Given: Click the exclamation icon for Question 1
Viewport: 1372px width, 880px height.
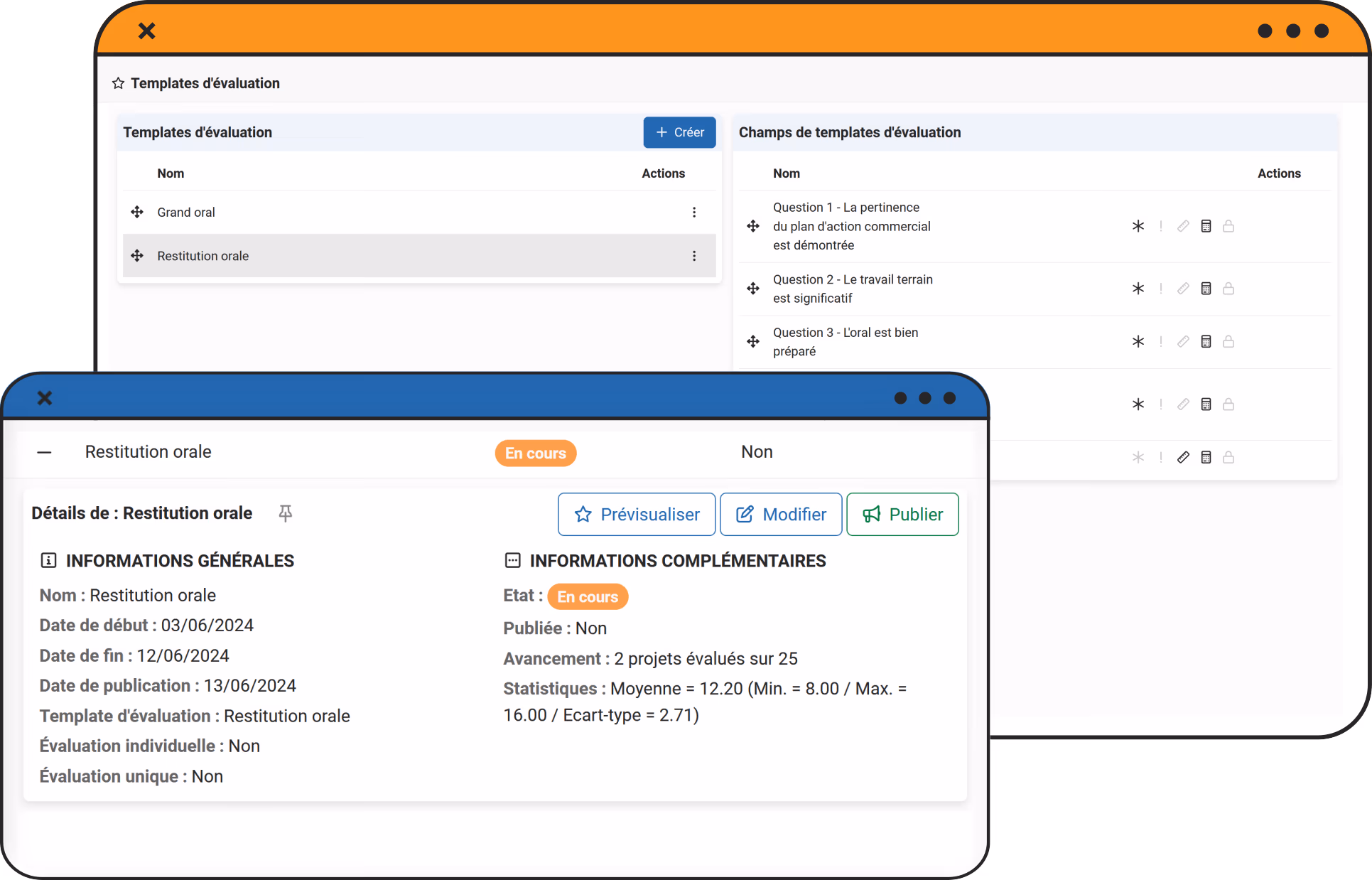Looking at the screenshot, I should point(1161,226).
